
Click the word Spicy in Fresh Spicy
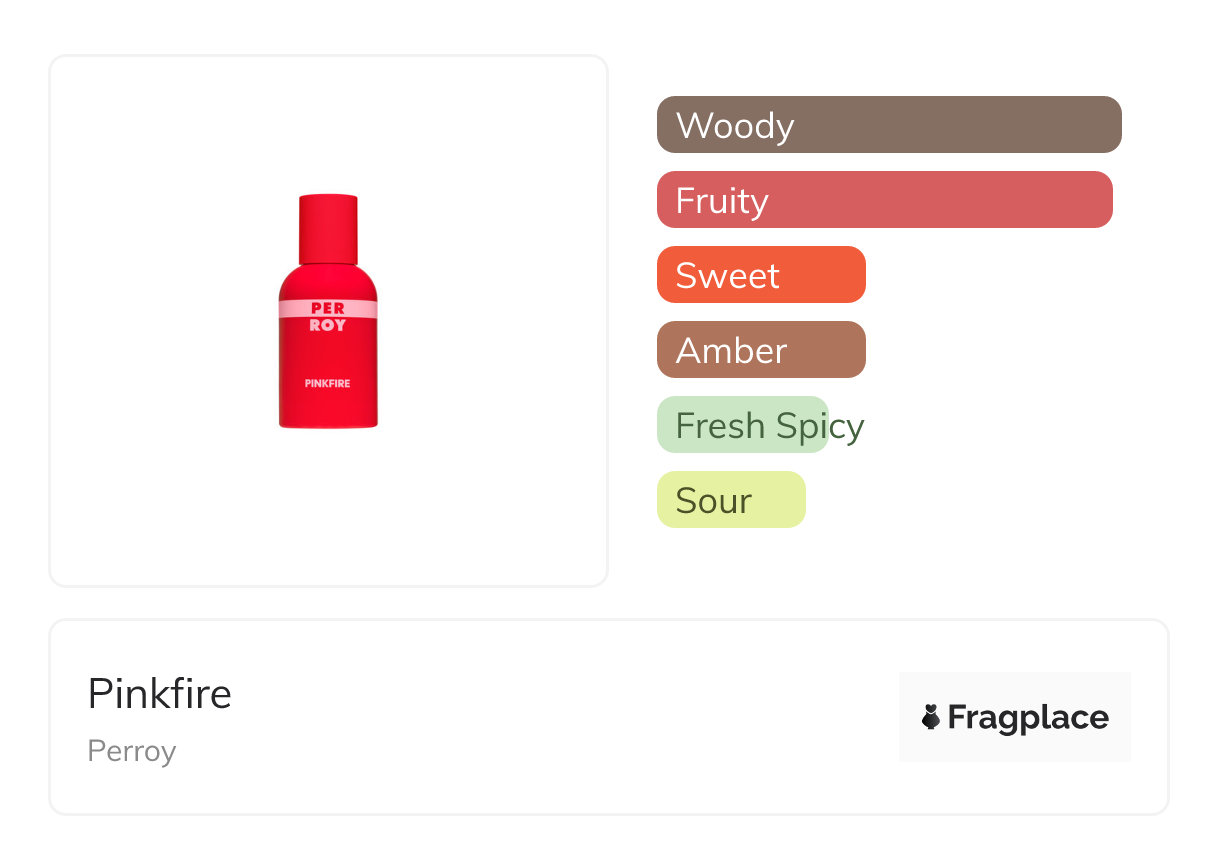coord(819,426)
